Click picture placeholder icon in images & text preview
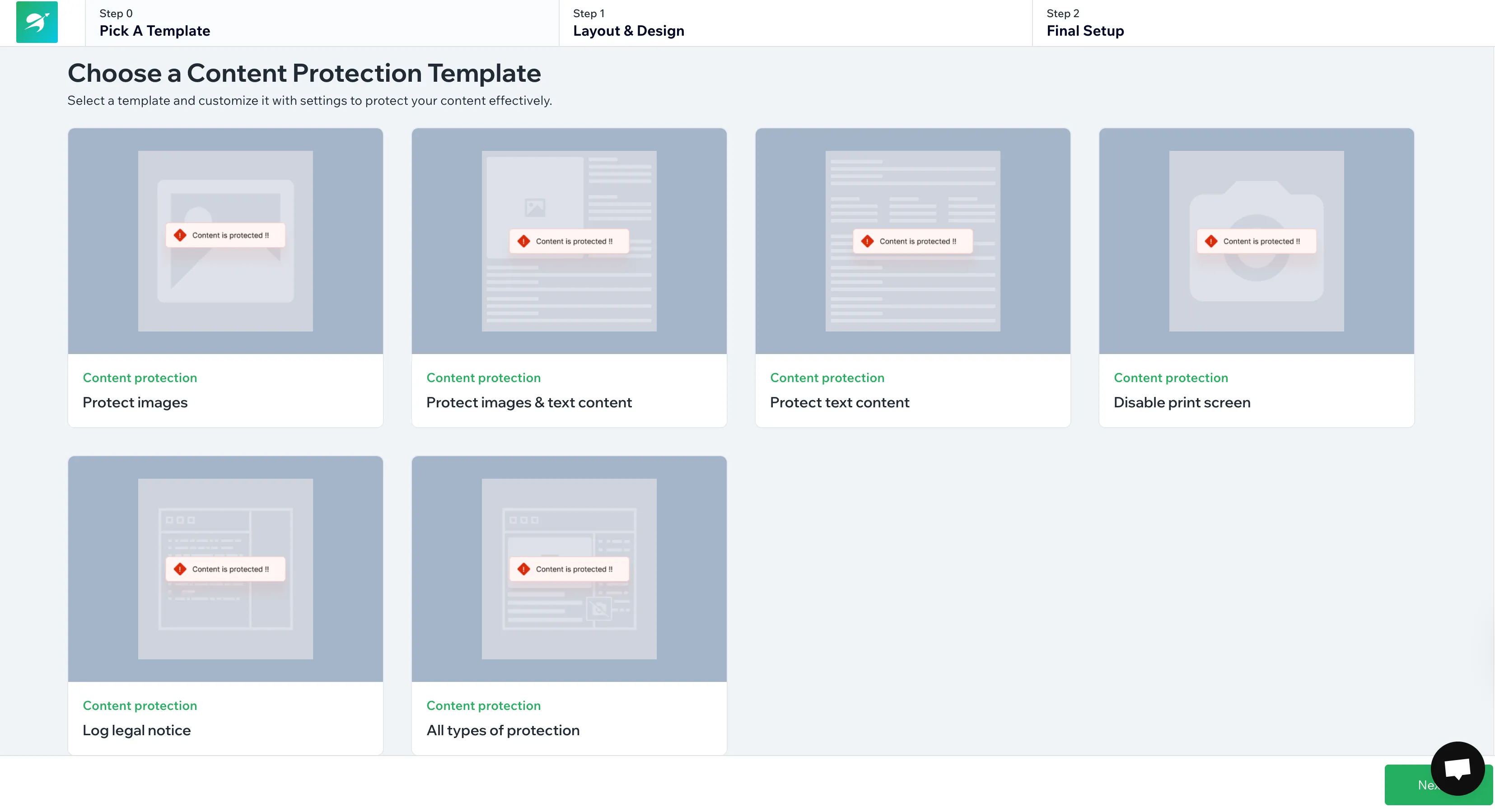The width and height of the screenshot is (1495, 812). pyautogui.click(x=534, y=207)
